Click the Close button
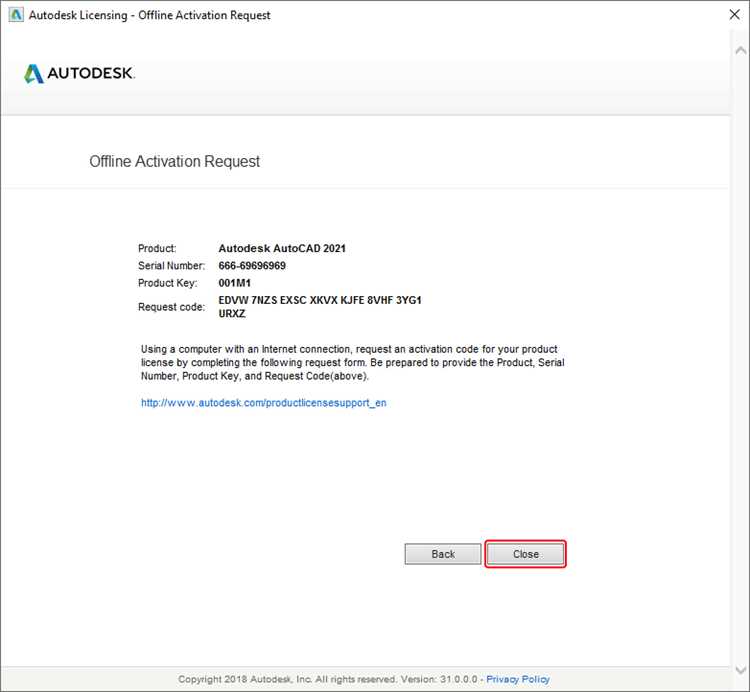750x692 pixels. coord(525,554)
